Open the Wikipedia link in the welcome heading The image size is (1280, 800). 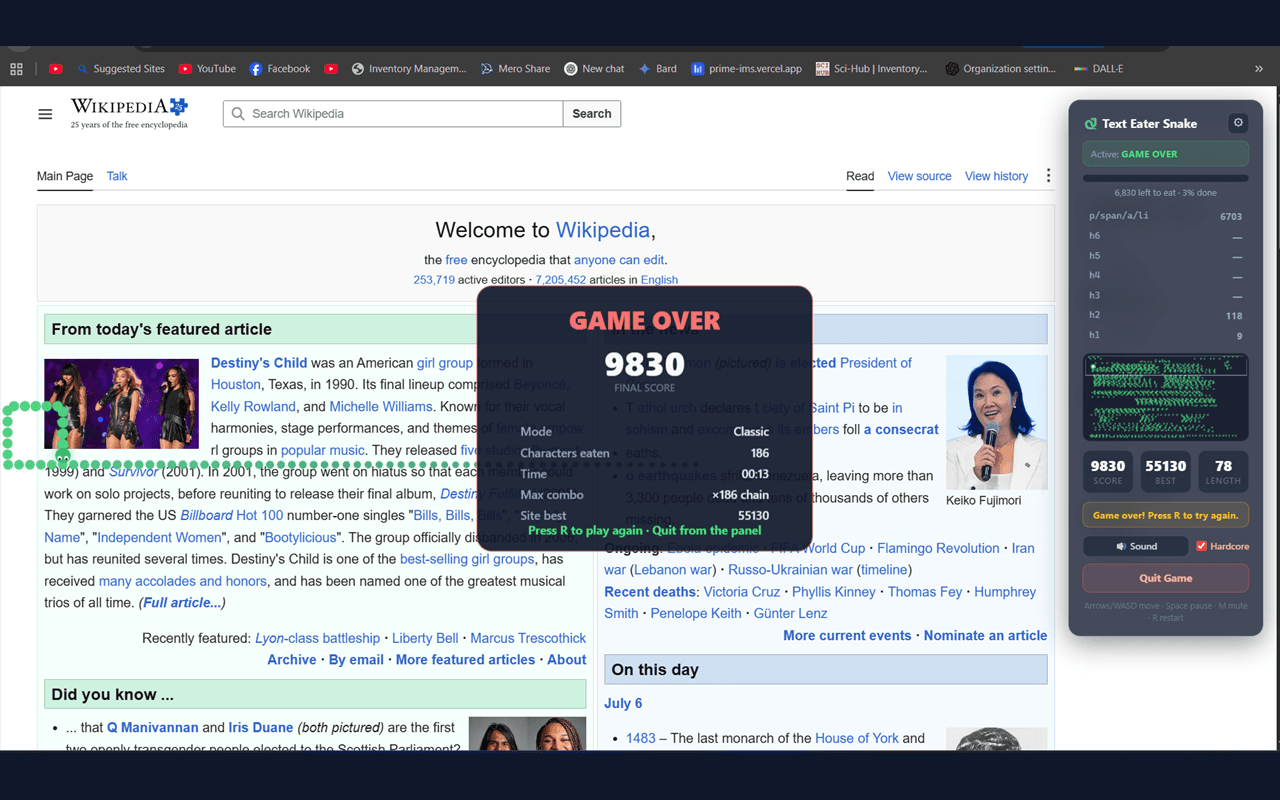coord(603,230)
